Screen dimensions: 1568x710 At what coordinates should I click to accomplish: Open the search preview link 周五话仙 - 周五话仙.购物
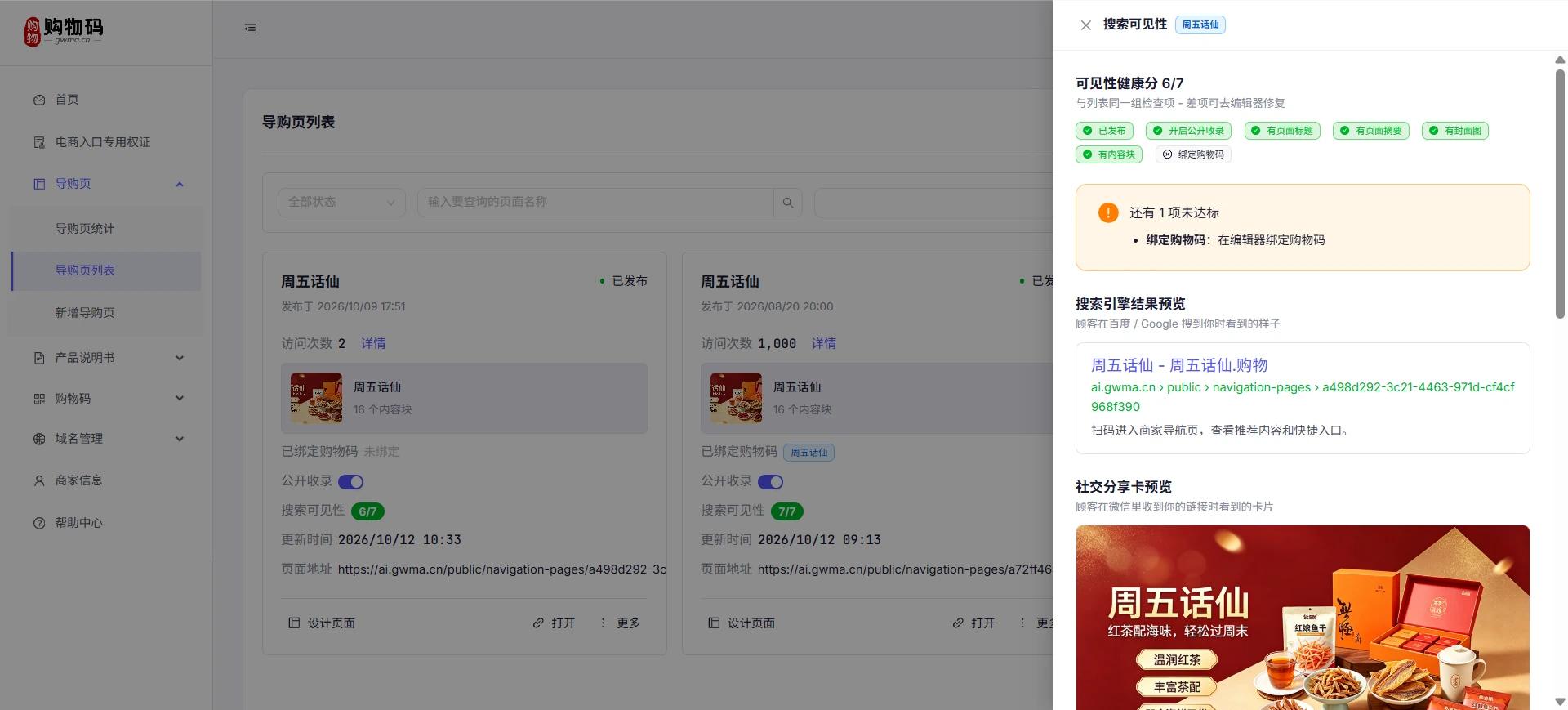[x=1179, y=365]
